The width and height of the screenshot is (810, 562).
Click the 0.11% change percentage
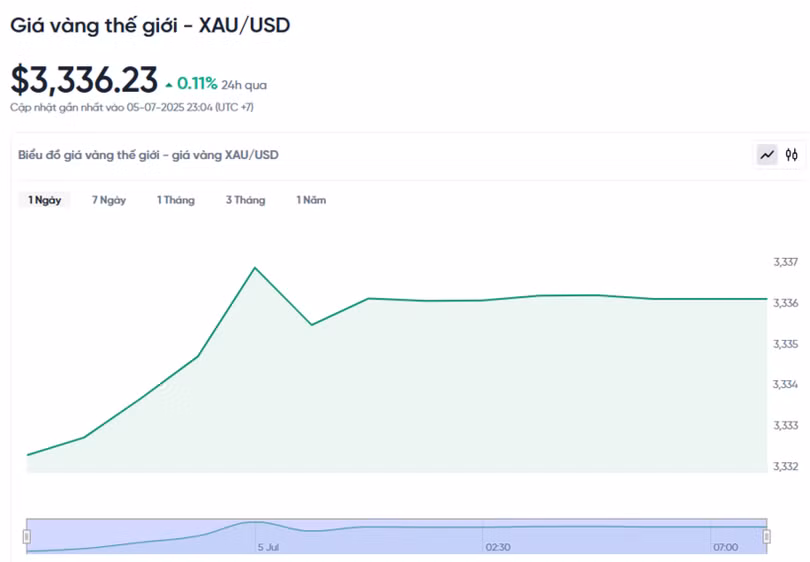click(197, 84)
